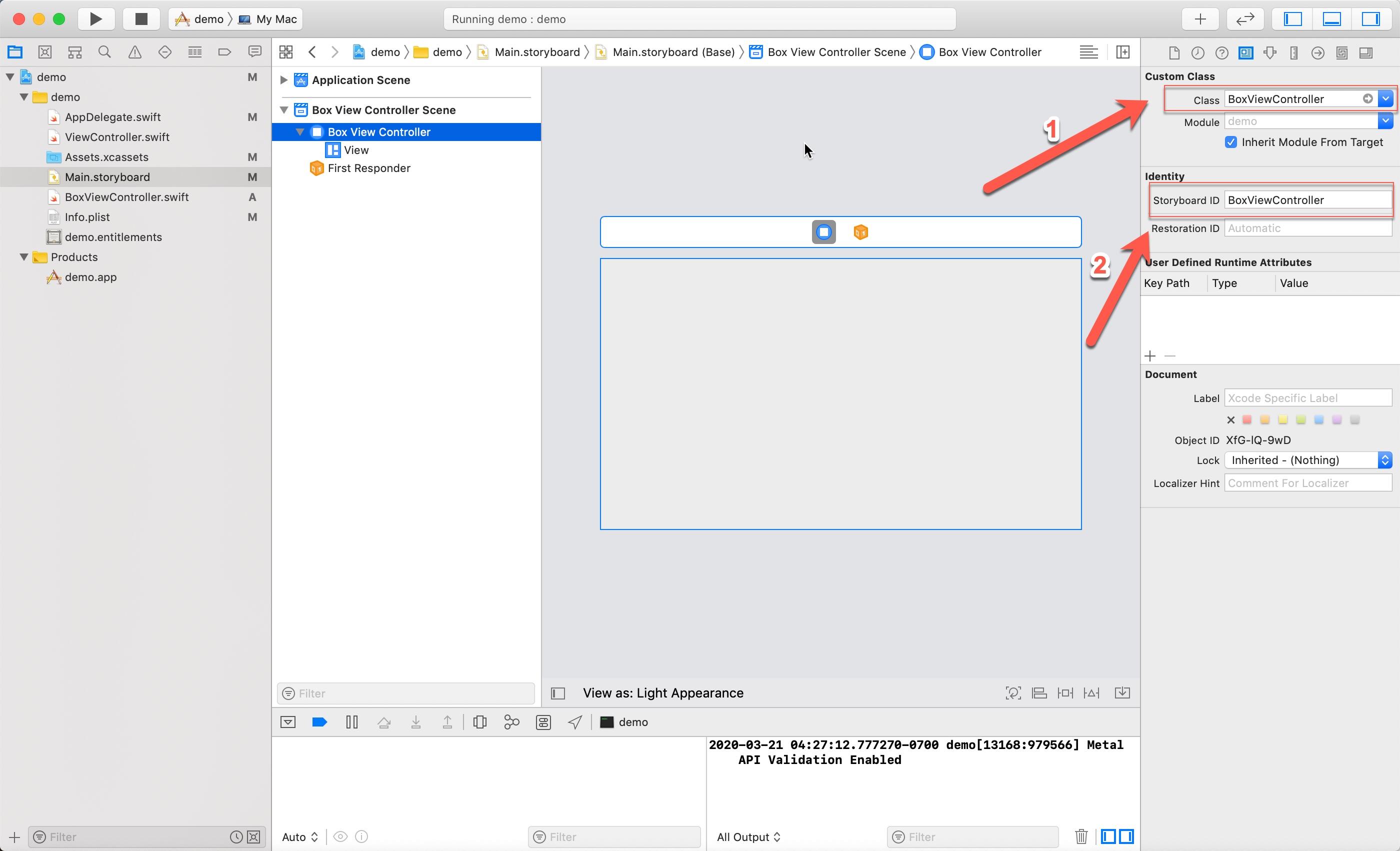Uncheck Inherit Module From Target
This screenshot has height=851, width=1400.
coord(1230,142)
